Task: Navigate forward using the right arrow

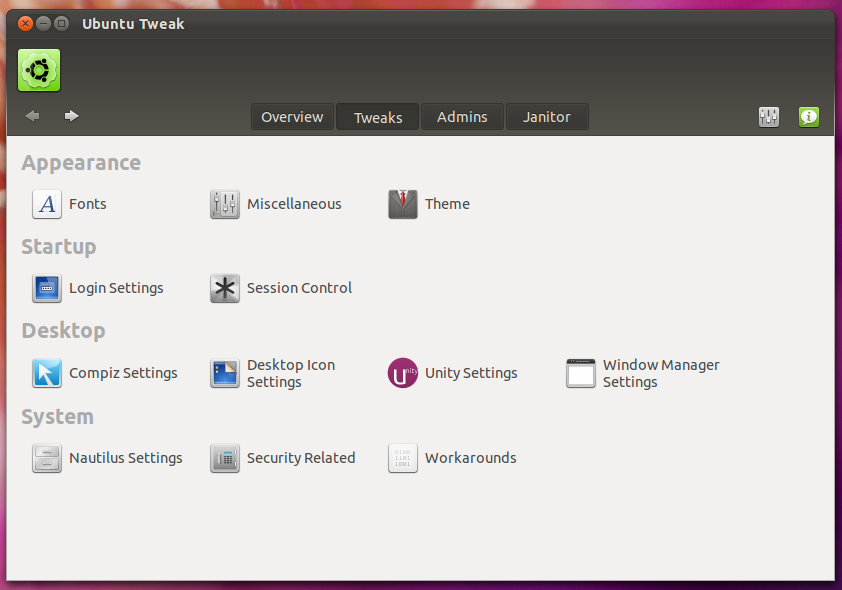Action: coord(71,116)
